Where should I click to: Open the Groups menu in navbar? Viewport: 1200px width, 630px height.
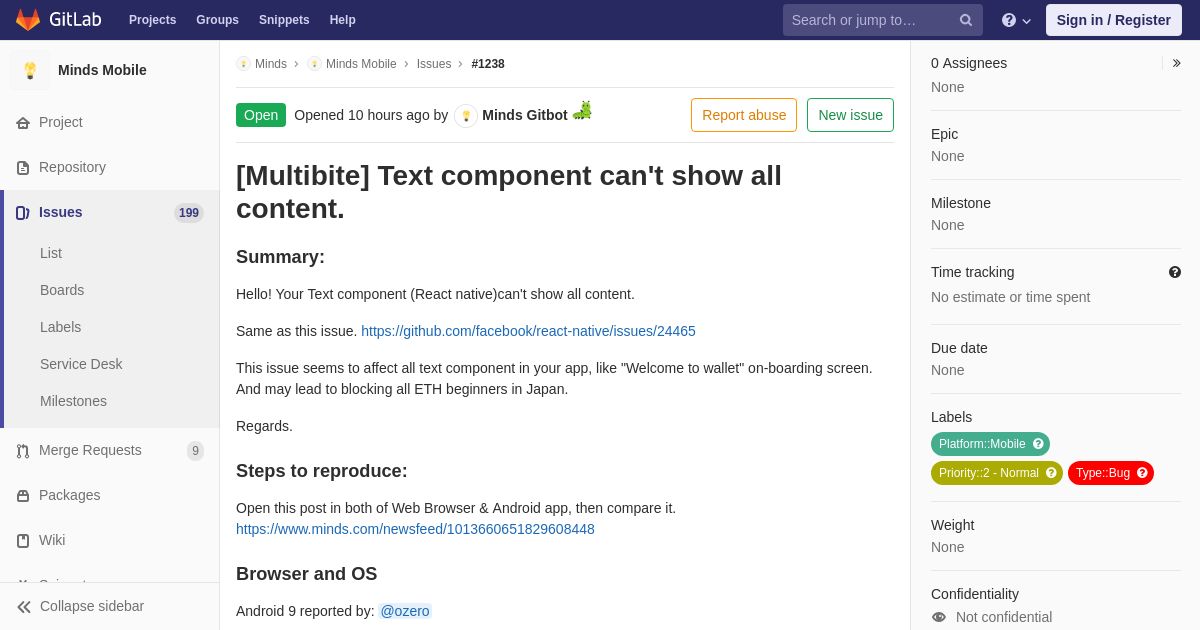(217, 20)
